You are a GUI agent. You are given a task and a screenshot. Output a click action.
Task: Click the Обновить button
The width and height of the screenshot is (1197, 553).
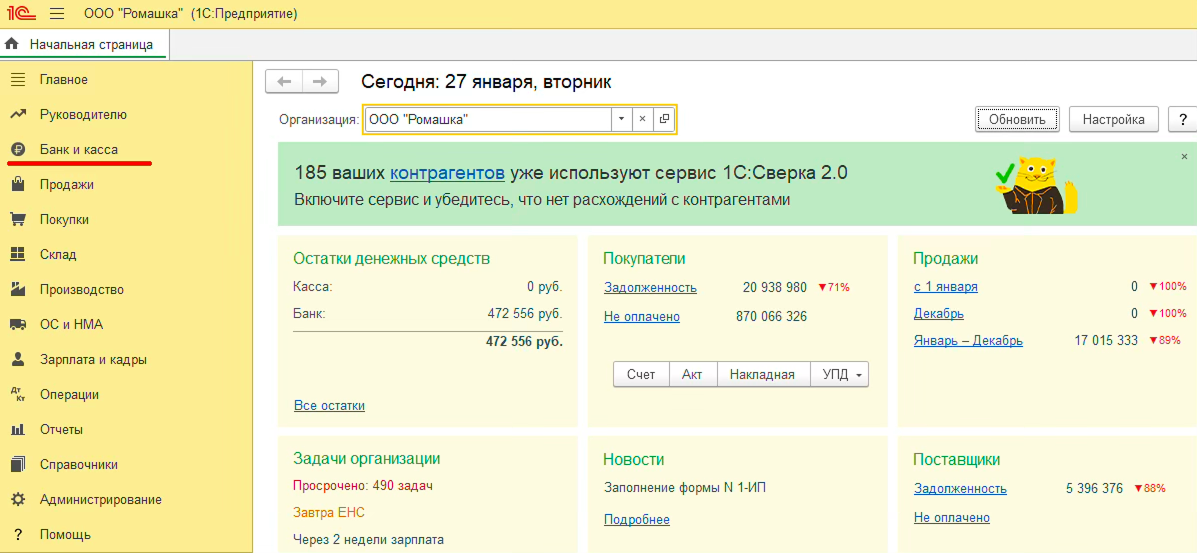tap(1017, 120)
